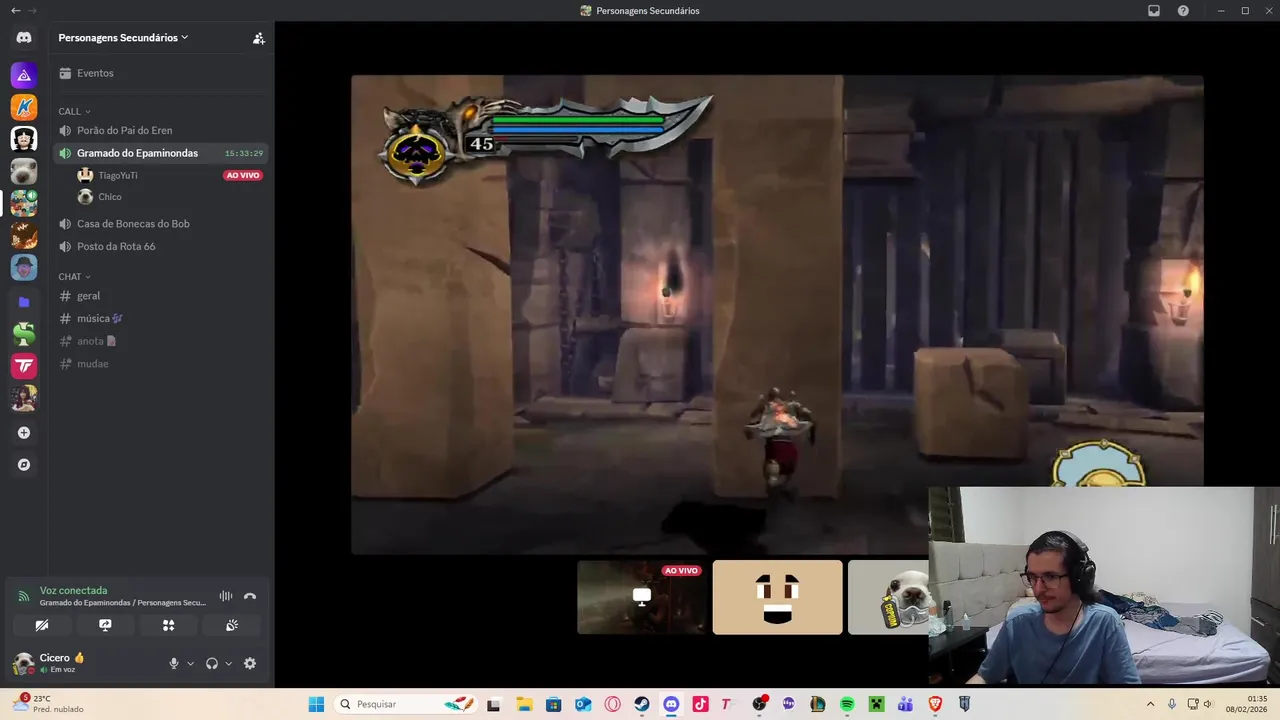
Task: Open the soundboard button
Action: pyautogui.click(x=232, y=625)
